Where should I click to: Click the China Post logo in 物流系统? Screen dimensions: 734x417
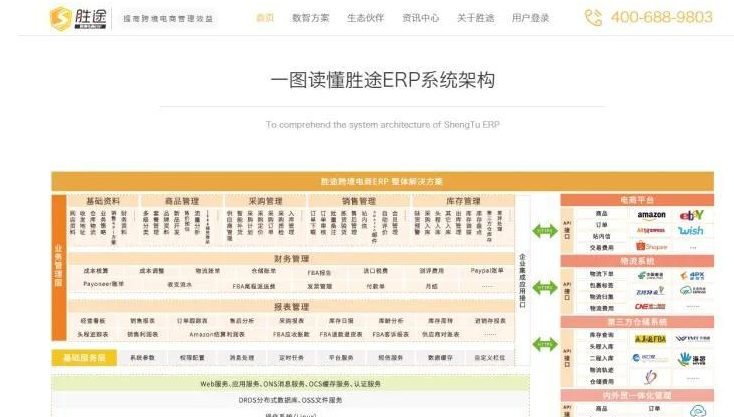[651, 275]
